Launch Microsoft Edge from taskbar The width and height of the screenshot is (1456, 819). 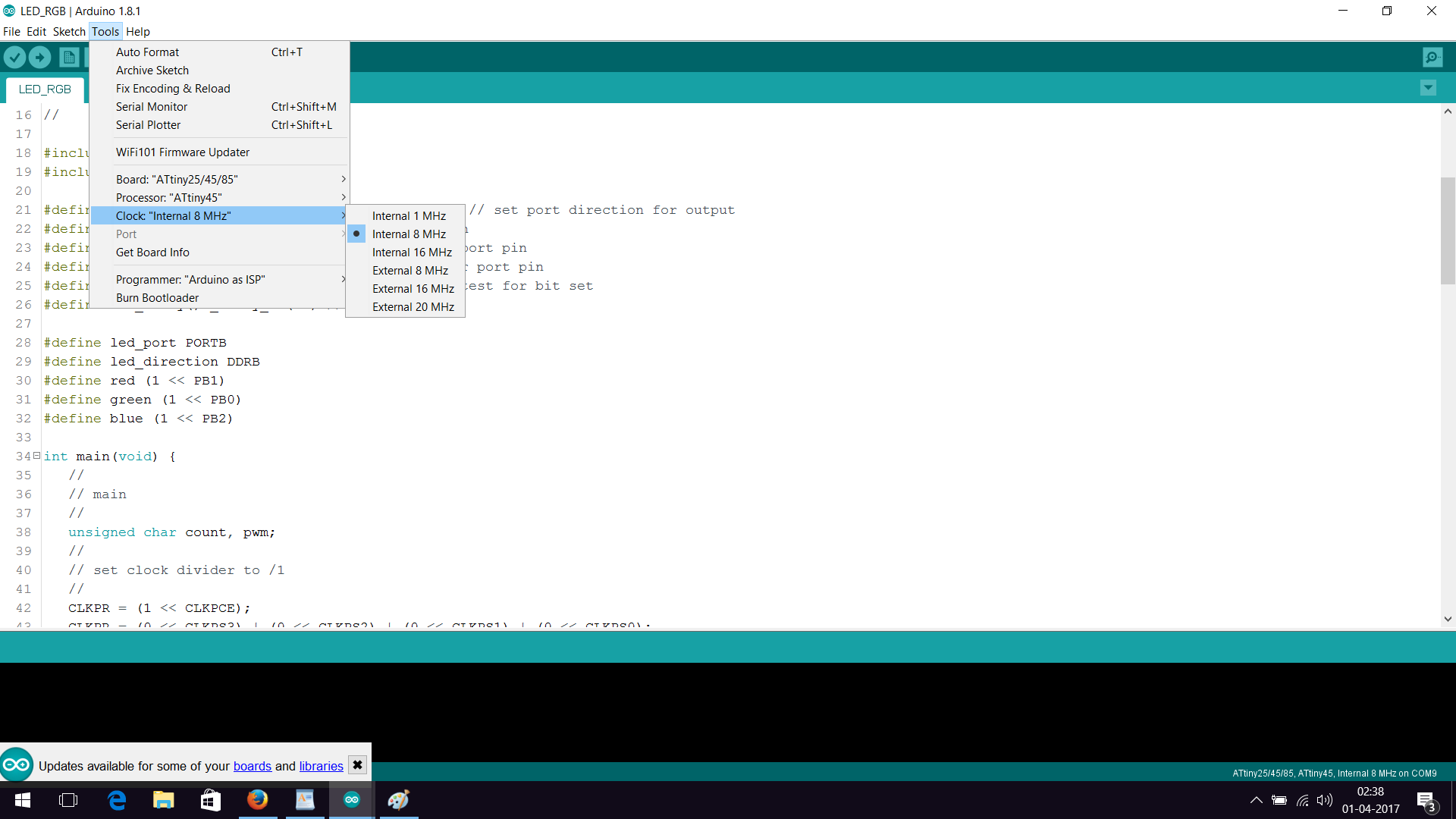point(117,800)
